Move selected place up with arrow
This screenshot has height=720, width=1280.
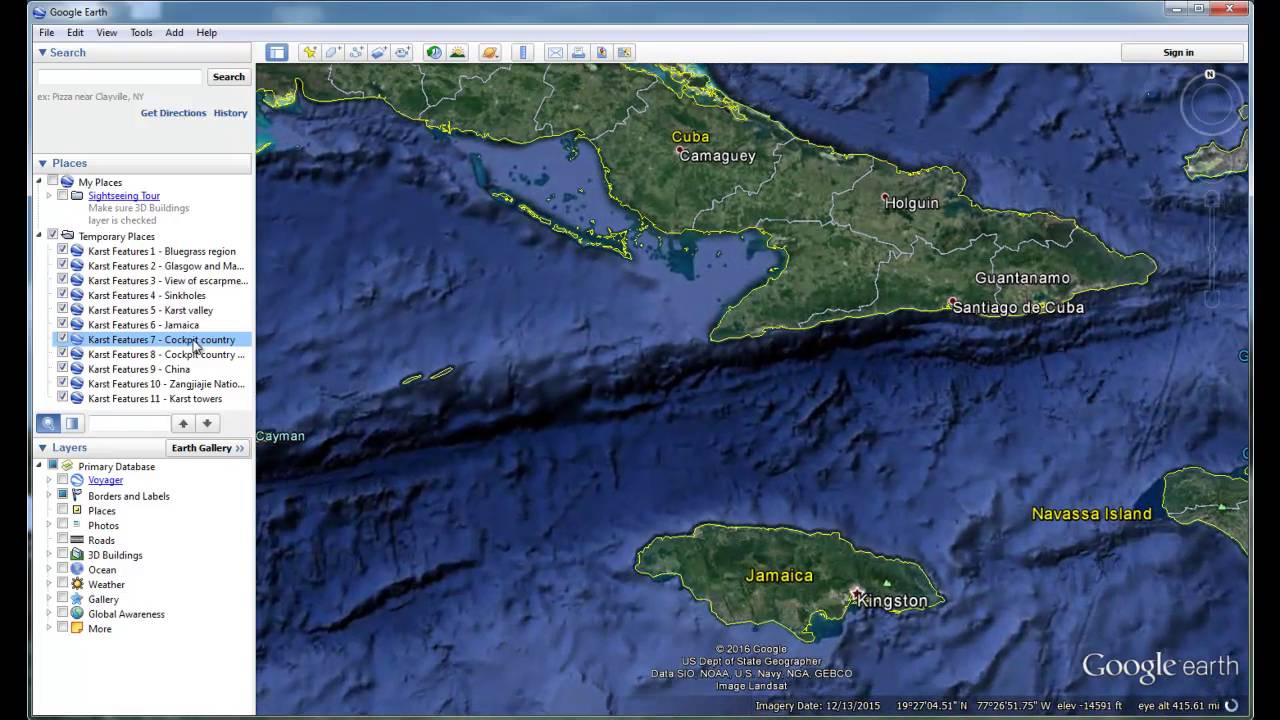(x=183, y=423)
